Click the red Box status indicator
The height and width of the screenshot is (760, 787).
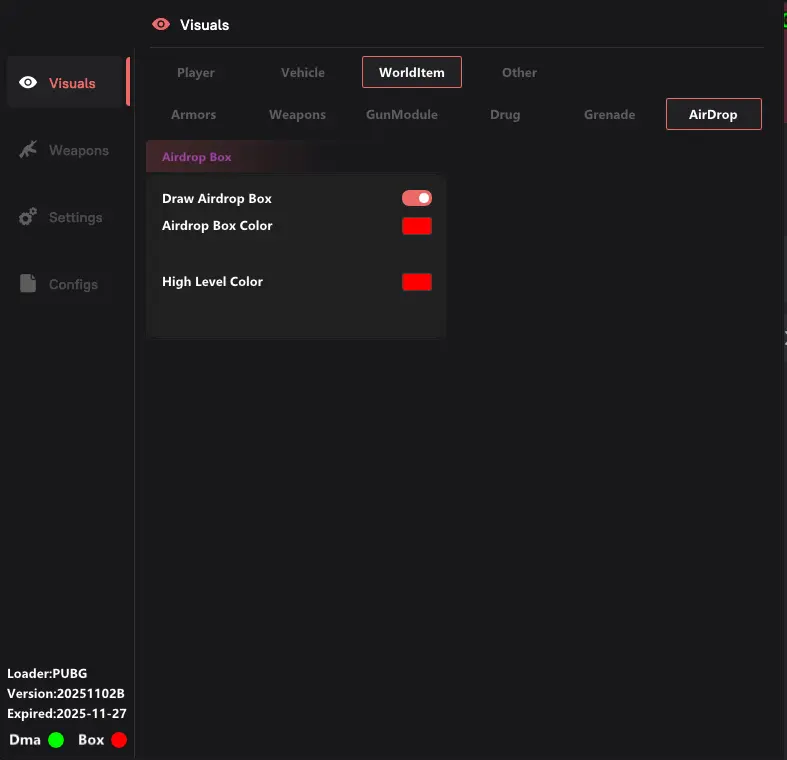[x=119, y=740]
